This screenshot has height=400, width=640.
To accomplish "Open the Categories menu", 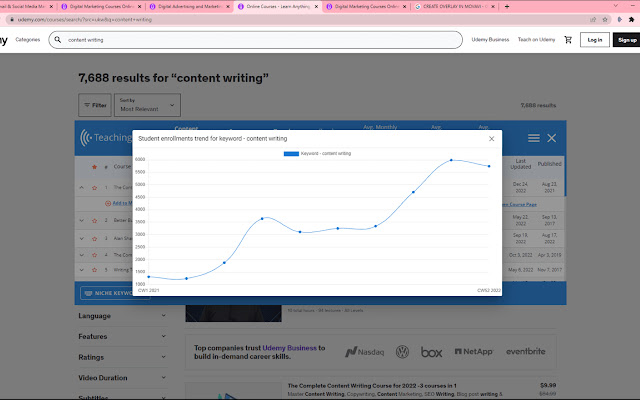I will click(28, 40).
